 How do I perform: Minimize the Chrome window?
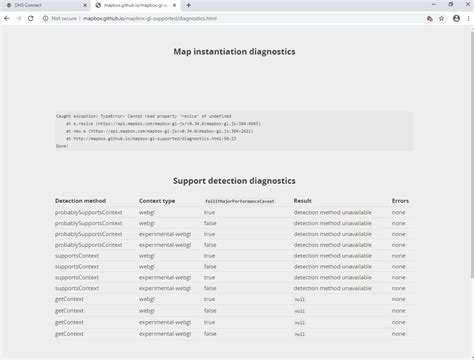tap(434, 5)
